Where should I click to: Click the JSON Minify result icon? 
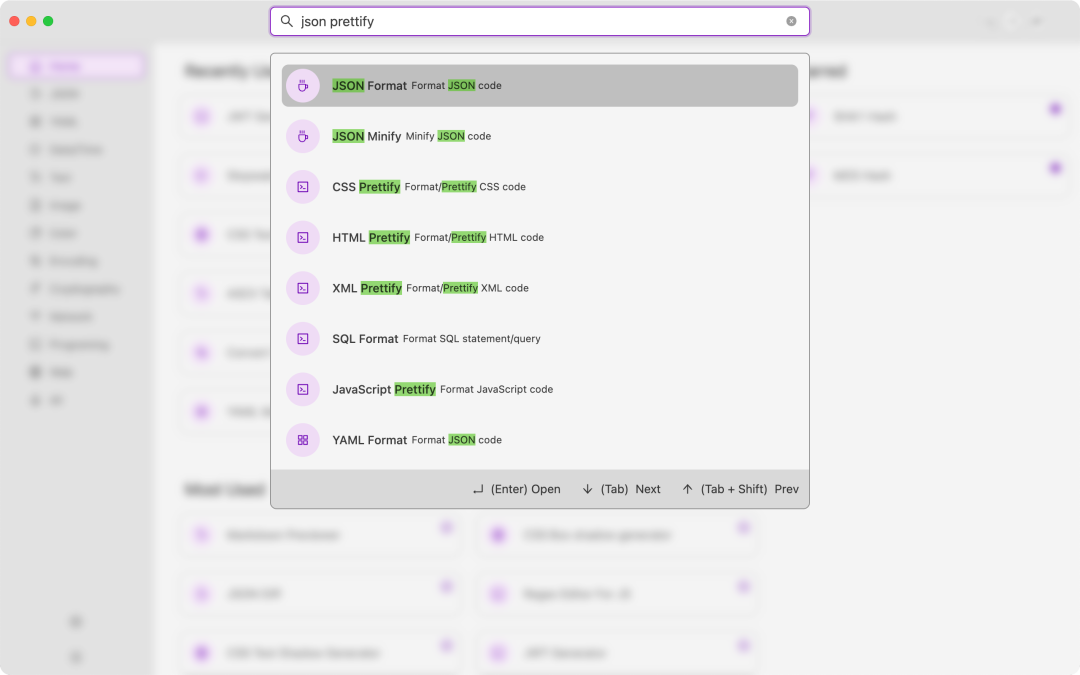(302, 136)
